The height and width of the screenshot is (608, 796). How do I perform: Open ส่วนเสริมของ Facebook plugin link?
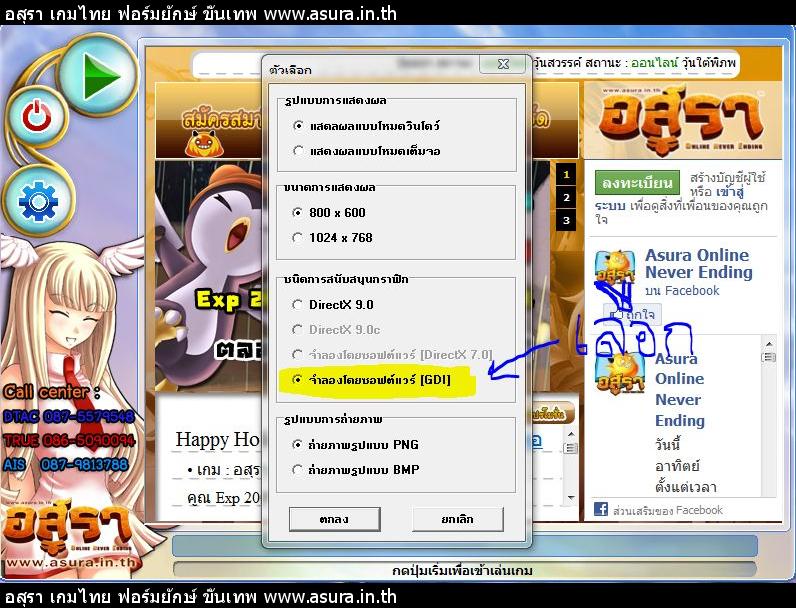(668, 510)
